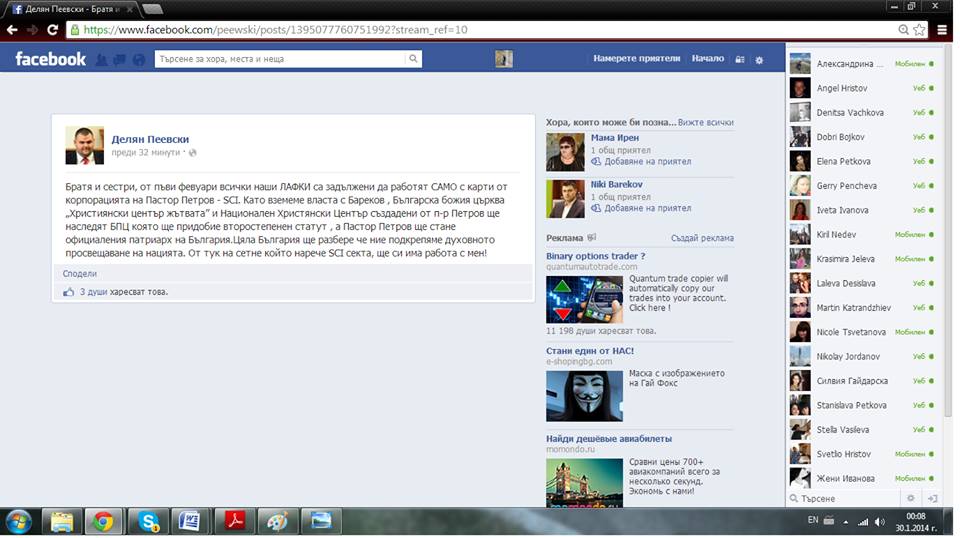Click the browser forward arrow
Viewport: 960px width, 538px height.
coord(32,30)
